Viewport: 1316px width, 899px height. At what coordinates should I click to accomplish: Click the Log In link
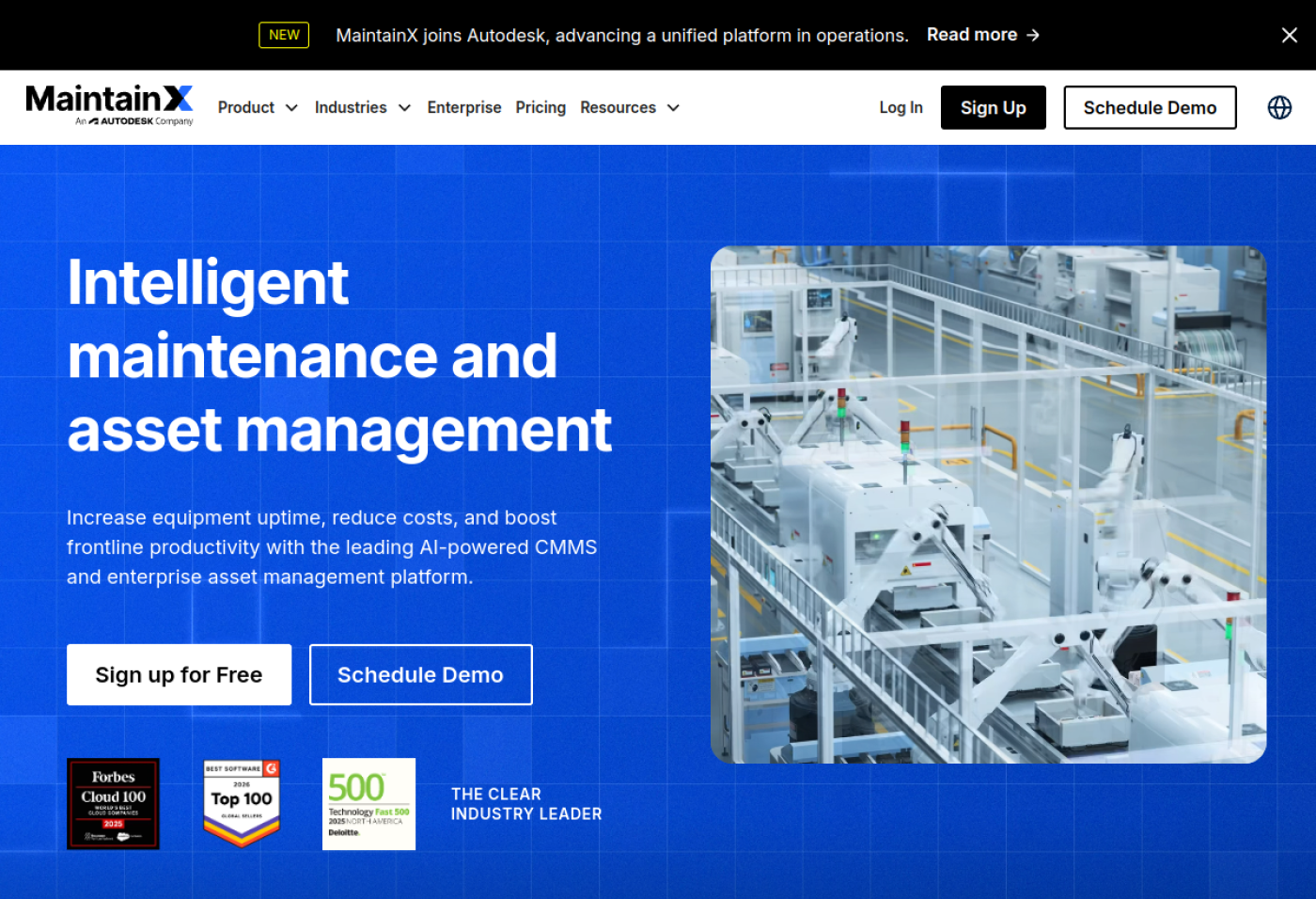pos(901,108)
